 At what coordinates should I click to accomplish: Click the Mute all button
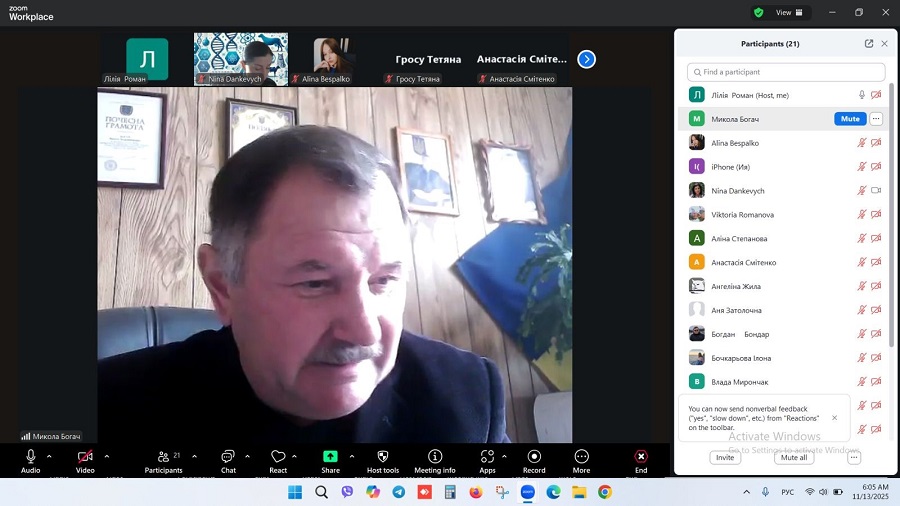point(794,457)
